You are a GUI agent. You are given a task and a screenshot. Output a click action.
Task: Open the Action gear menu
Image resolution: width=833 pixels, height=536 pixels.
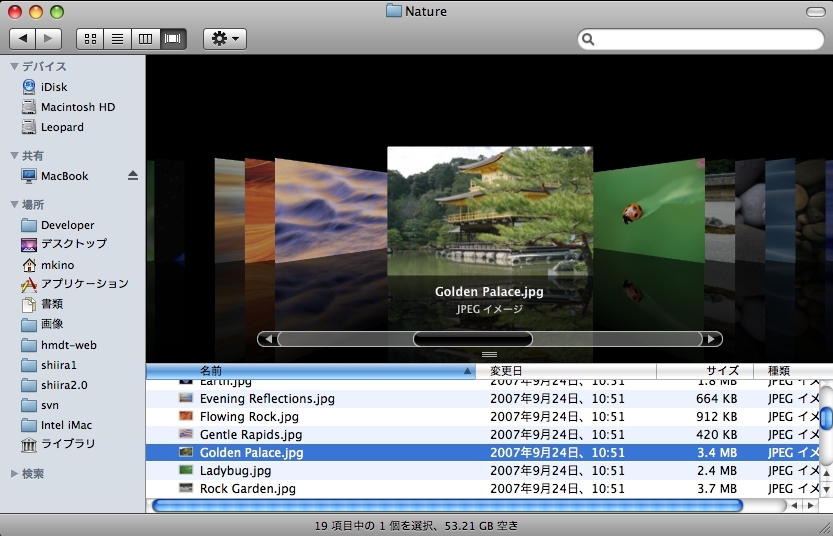[x=224, y=39]
